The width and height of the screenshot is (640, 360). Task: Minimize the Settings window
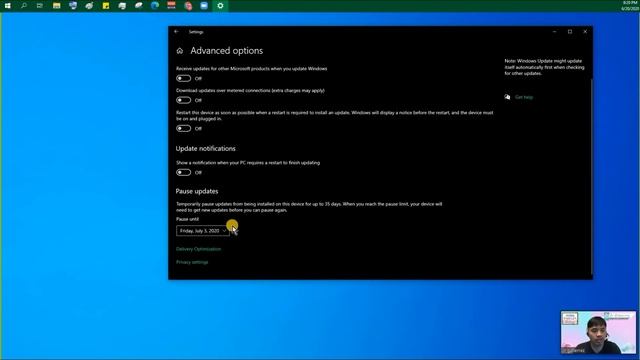tap(554, 32)
